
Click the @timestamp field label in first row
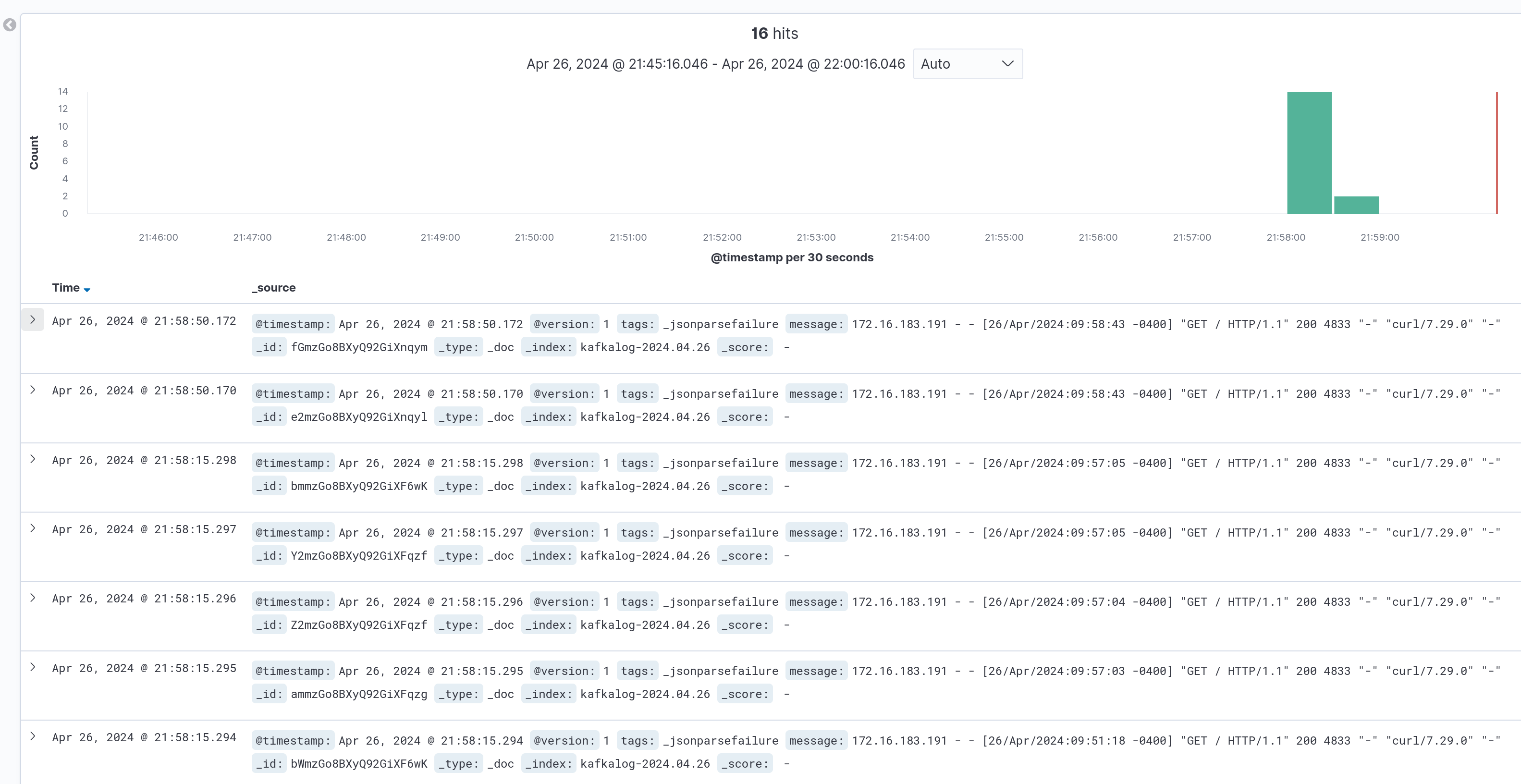point(293,324)
